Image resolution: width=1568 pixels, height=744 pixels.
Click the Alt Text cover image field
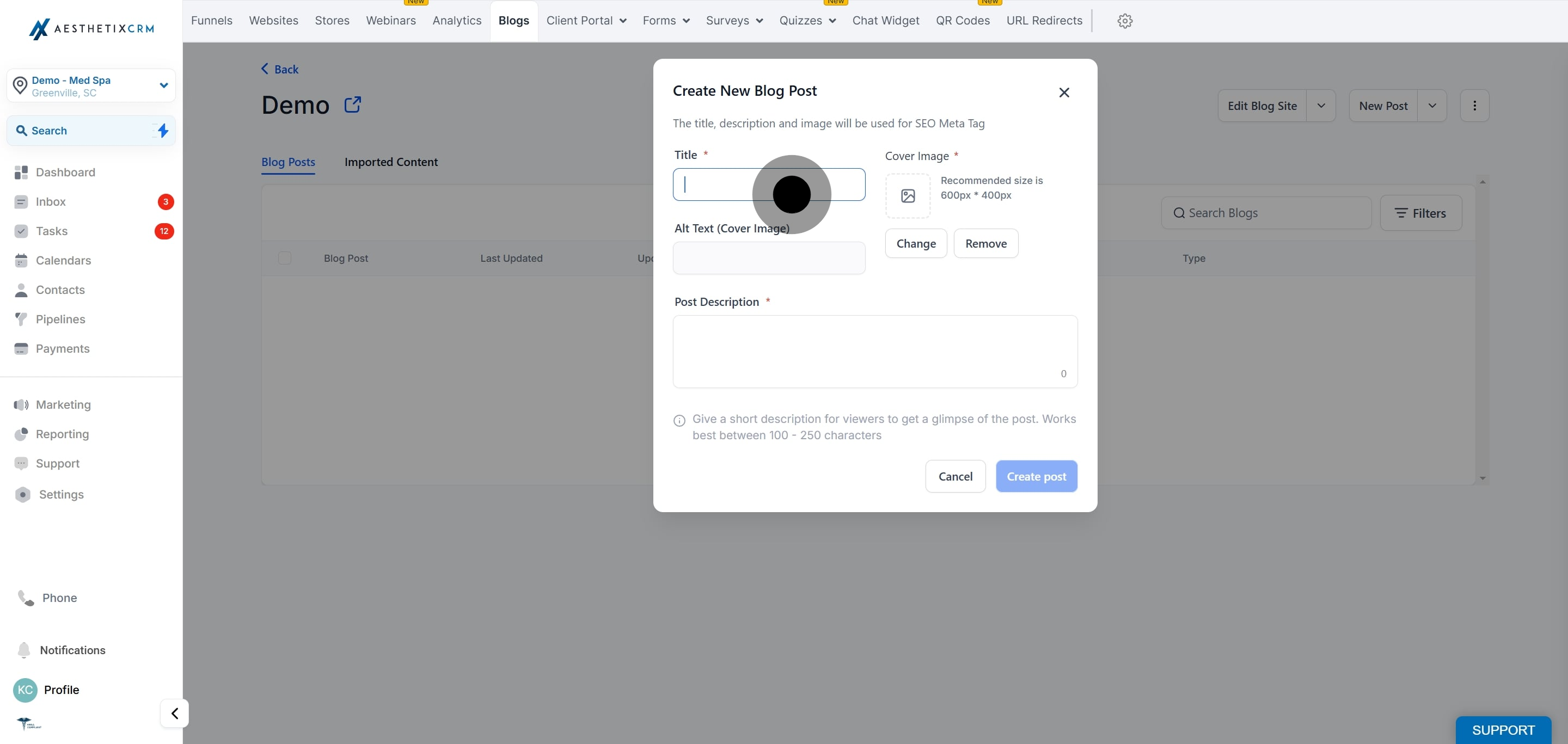point(768,258)
